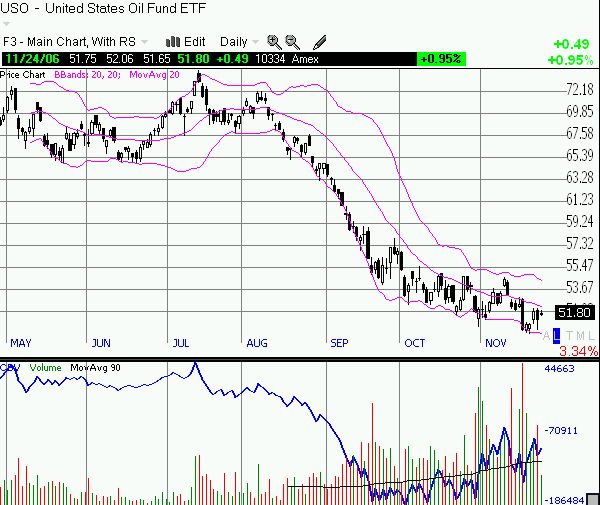Click the OBV indicator label

click(10, 368)
